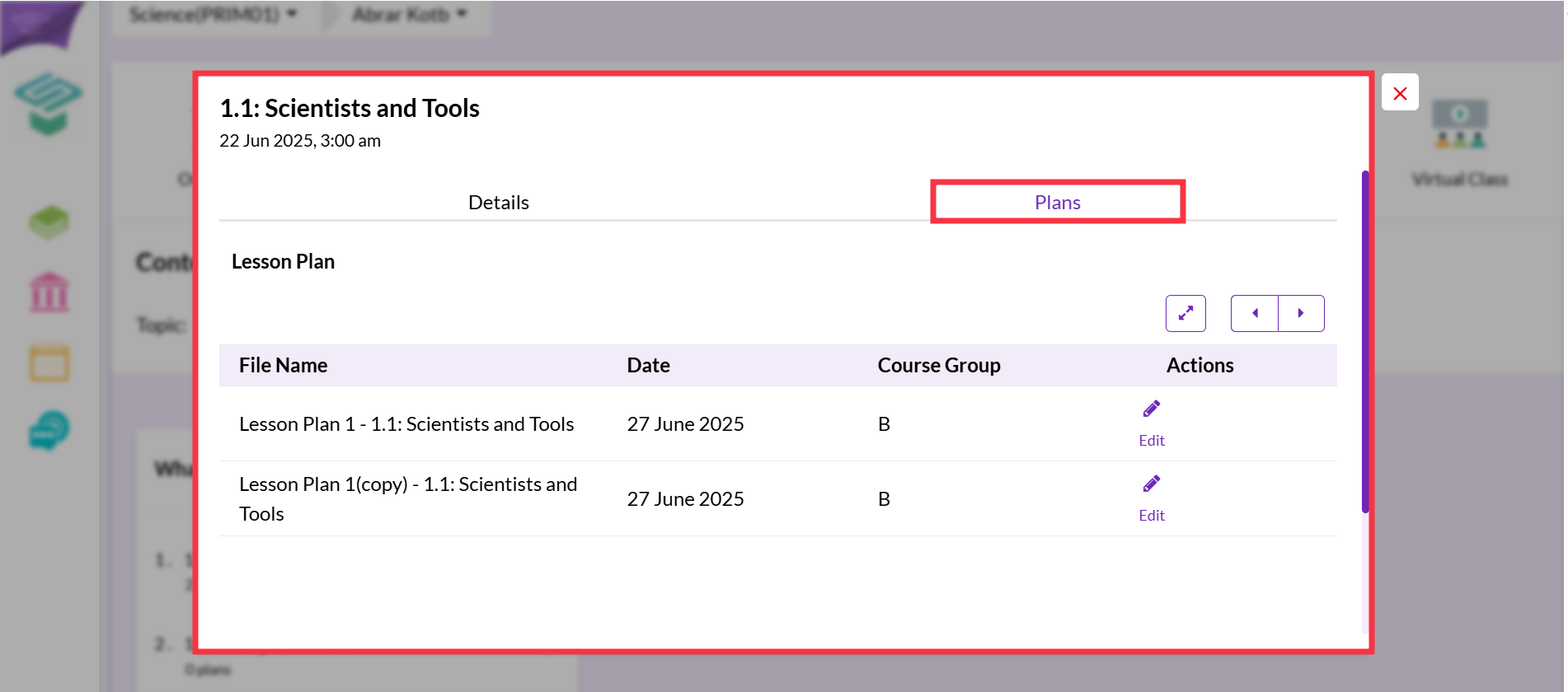Go to previous lesson plan page arrow
Viewport: 1568px width, 692px height.
(x=1255, y=313)
